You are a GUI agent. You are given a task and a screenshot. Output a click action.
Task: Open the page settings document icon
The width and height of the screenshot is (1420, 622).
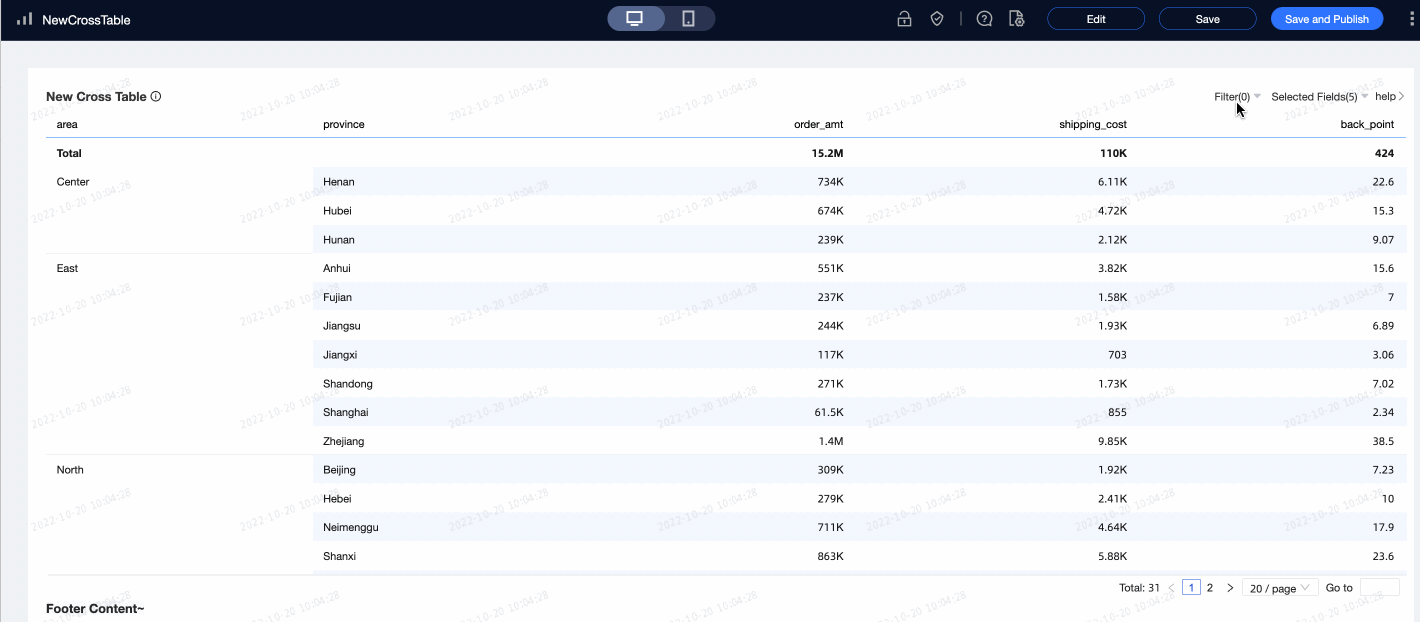tap(1017, 19)
